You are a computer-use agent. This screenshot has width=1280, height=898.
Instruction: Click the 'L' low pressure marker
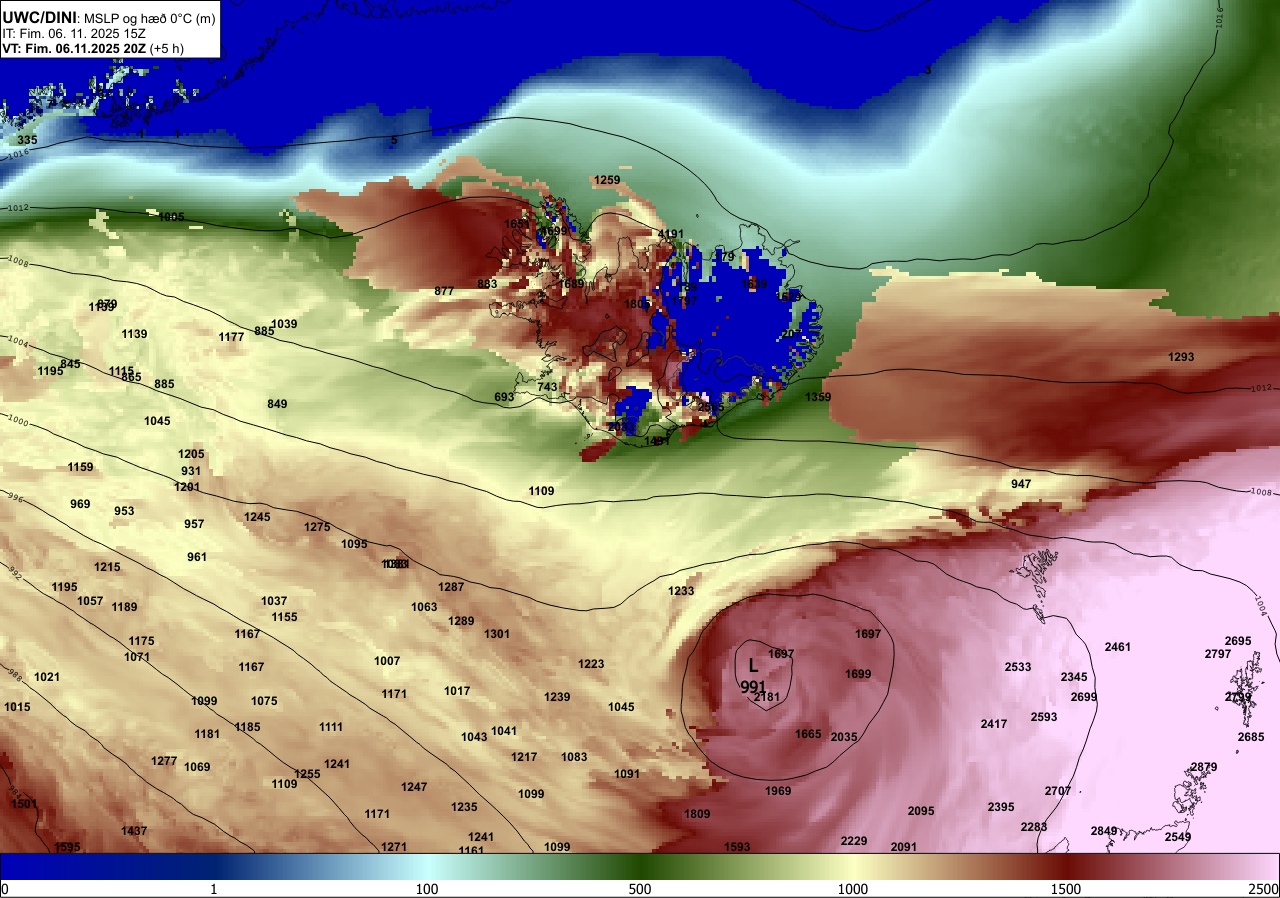(753, 665)
